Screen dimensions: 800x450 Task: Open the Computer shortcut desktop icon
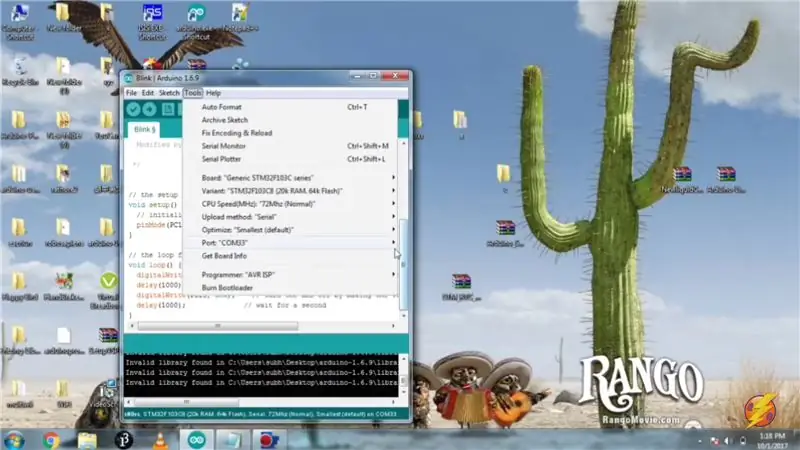[x=19, y=20]
